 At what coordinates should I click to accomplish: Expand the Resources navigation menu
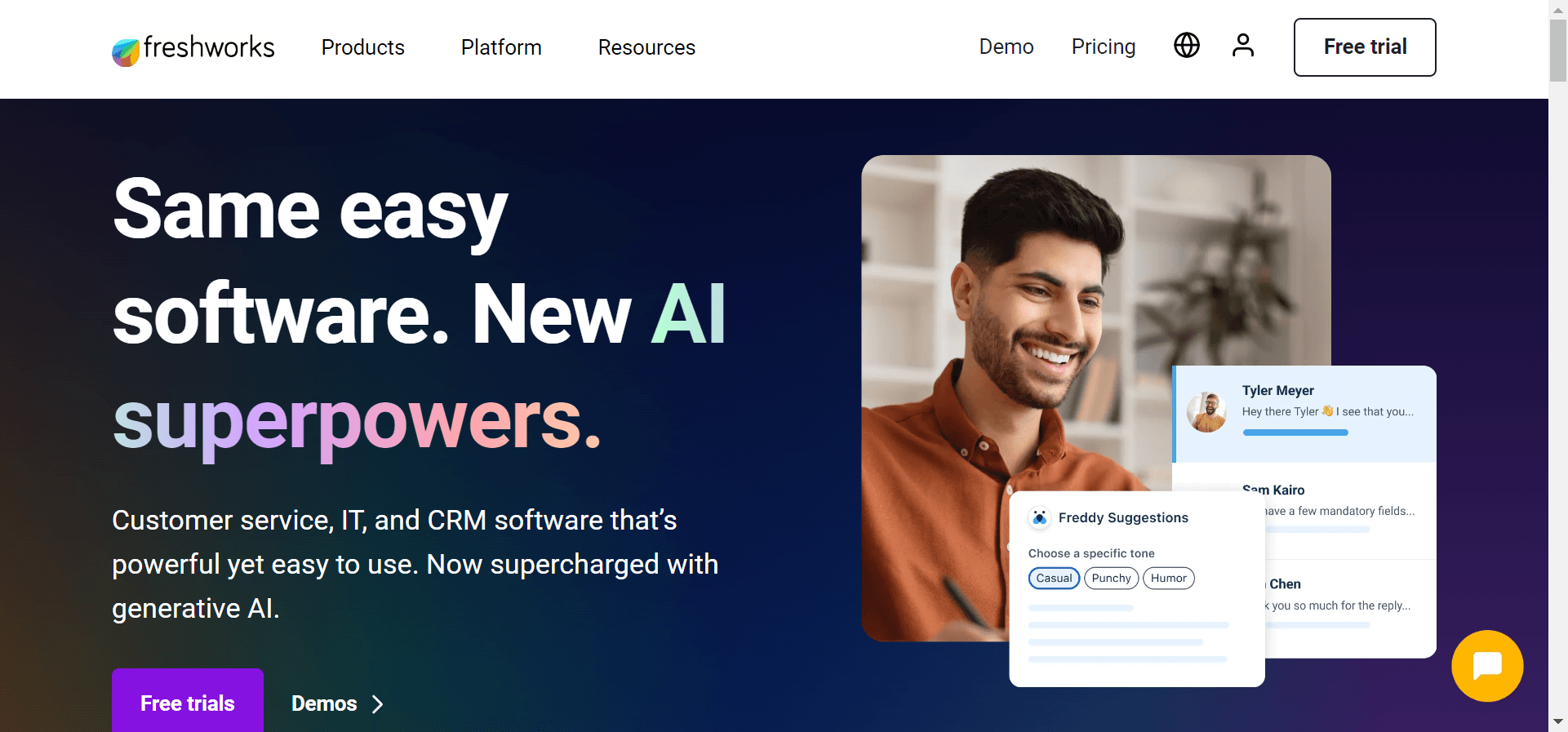pos(646,47)
